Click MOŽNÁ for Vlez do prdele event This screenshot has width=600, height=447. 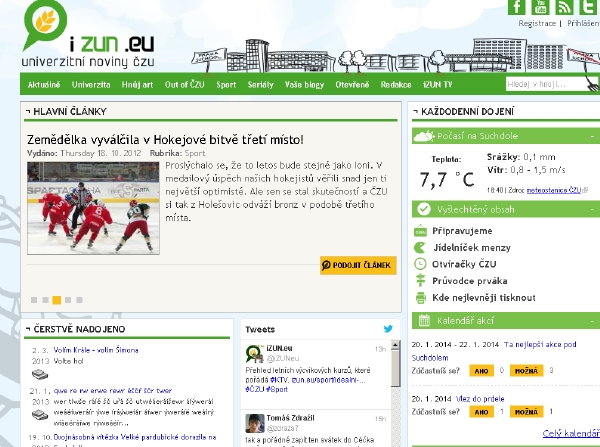click(527, 412)
